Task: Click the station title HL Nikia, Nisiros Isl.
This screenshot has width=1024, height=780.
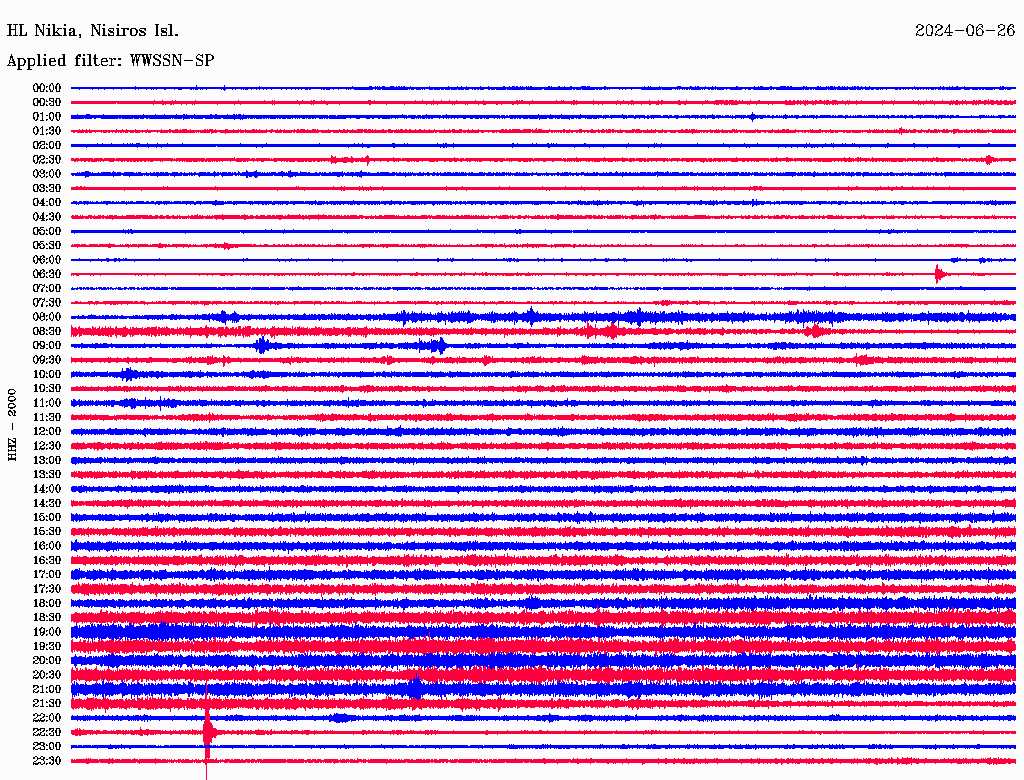Action: tap(92, 31)
